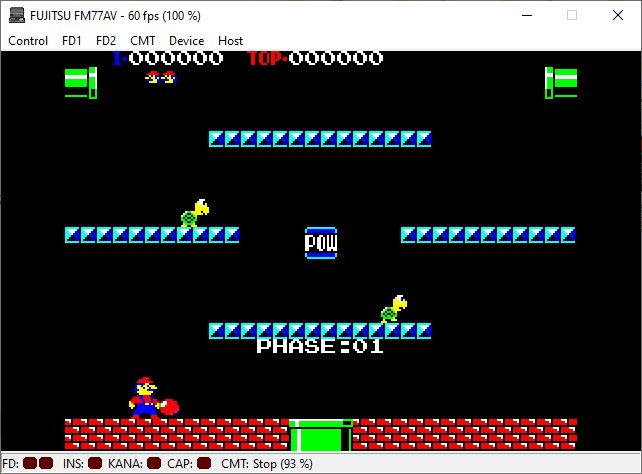Click the top center blue platform
This screenshot has height=474, width=642.
320,139
